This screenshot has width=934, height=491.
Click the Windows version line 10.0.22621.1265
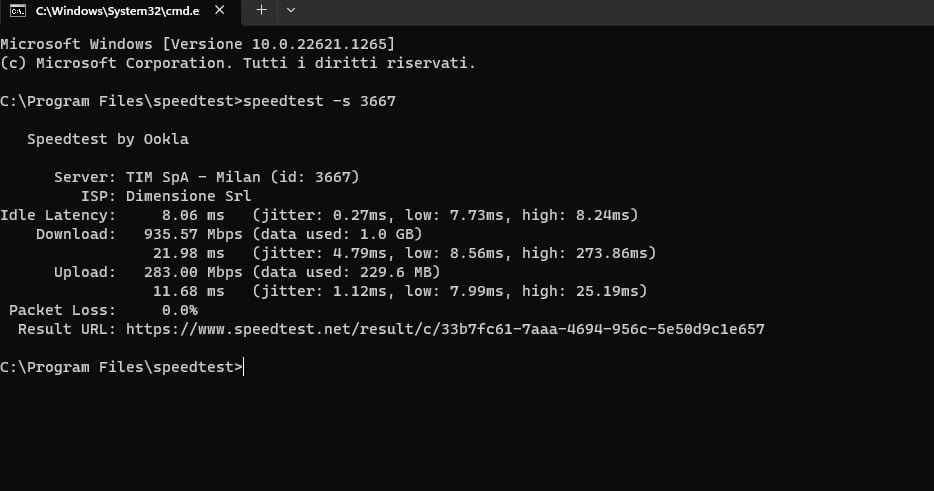coord(197,44)
